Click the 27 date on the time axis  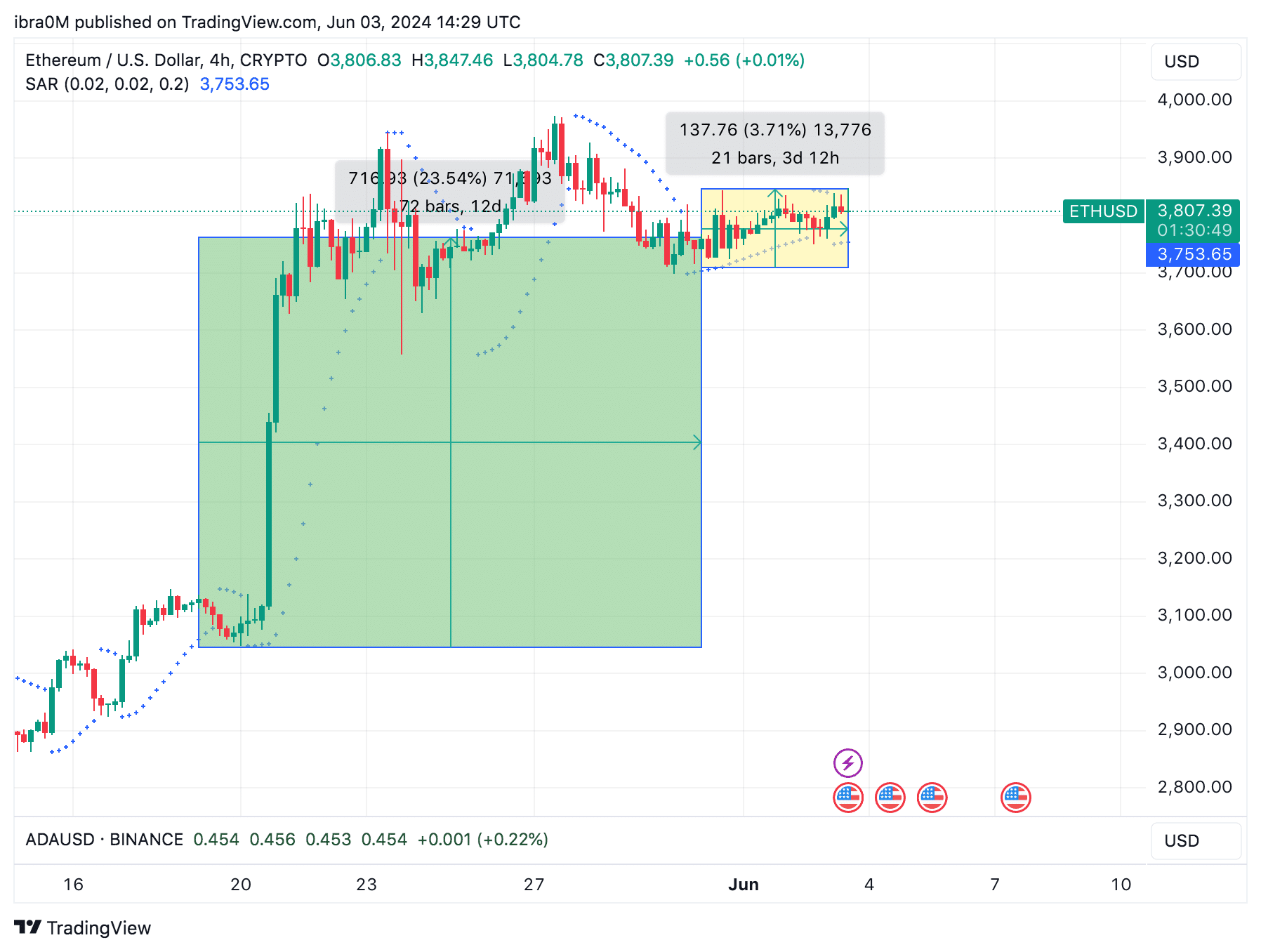pos(534,885)
